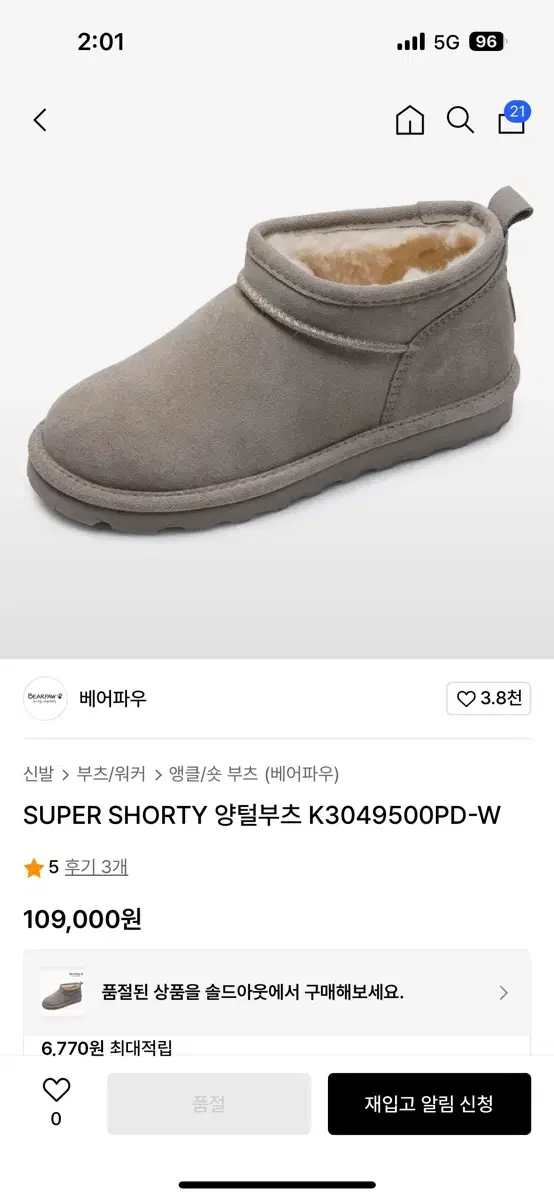The image size is (554, 1200).
Task: Open the 부츠/워커 breadcrumb category
Action: (x=112, y=773)
